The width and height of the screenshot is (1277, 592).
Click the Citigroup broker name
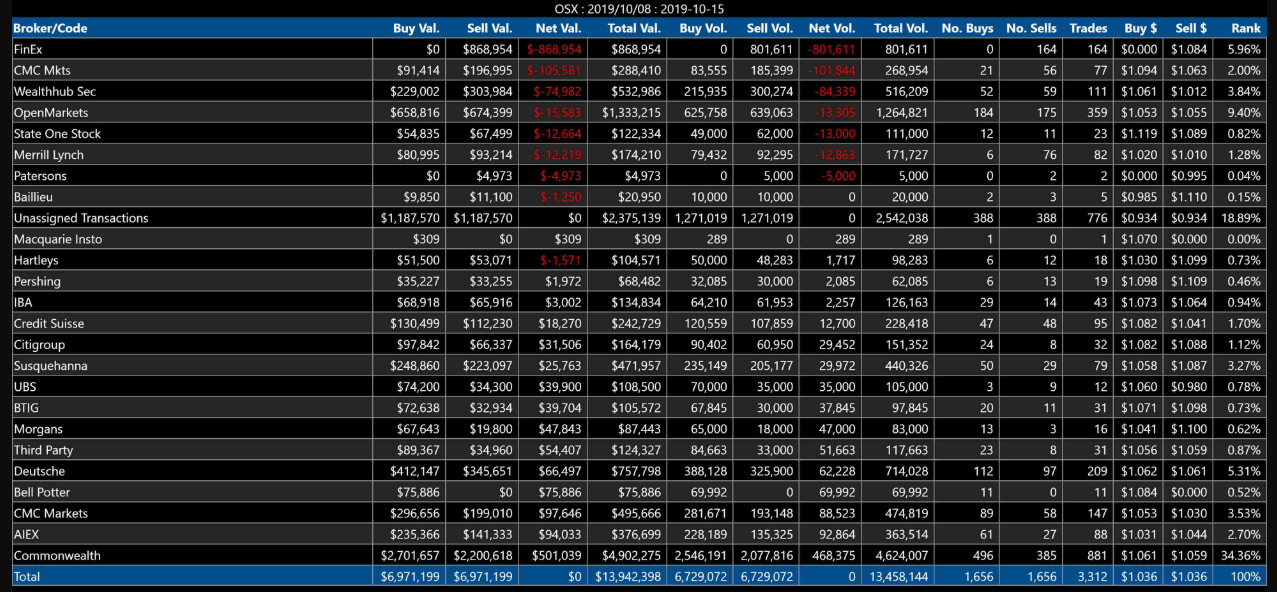point(39,345)
